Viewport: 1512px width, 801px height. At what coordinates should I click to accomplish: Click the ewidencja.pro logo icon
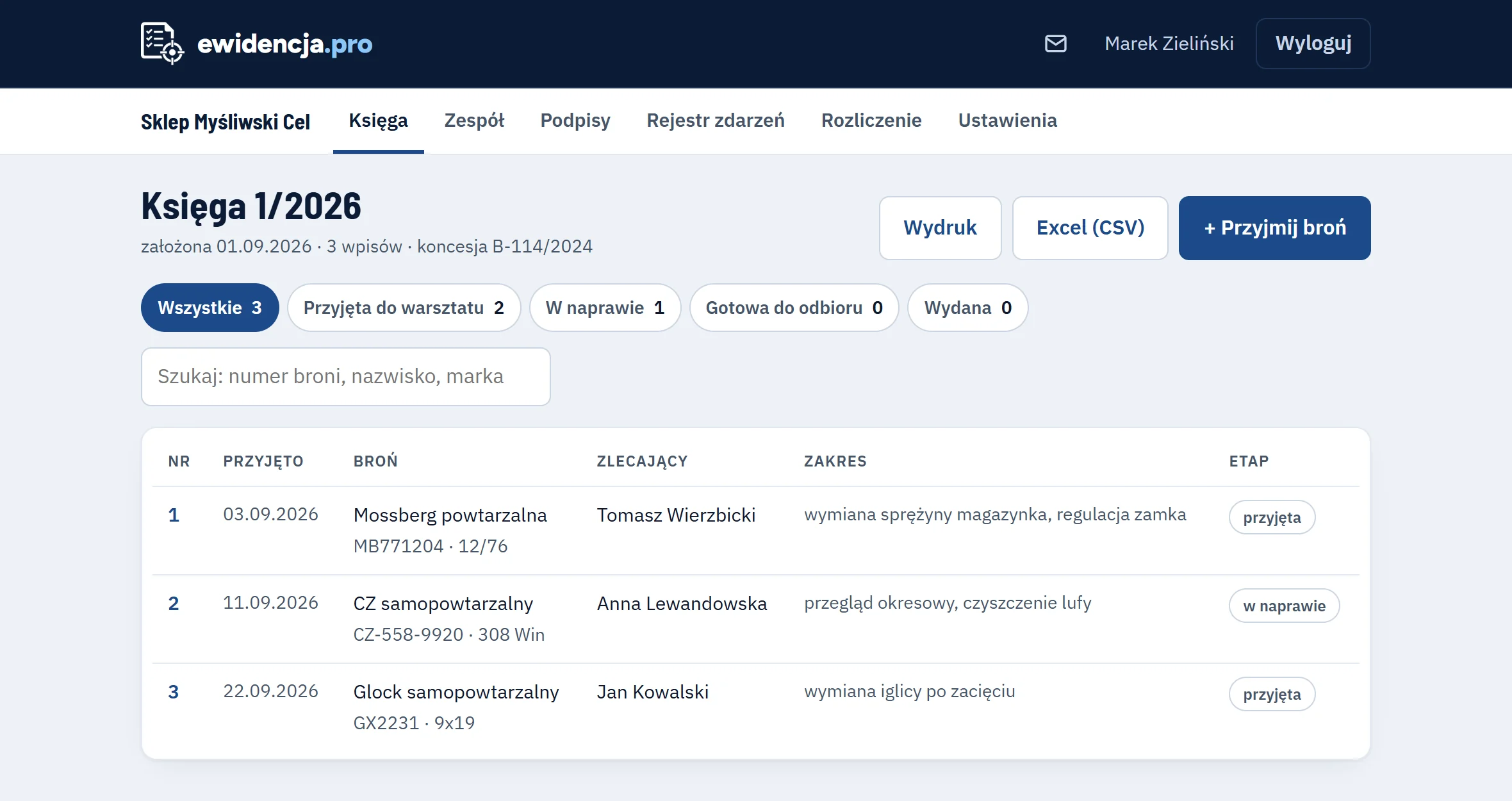coord(162,44)
